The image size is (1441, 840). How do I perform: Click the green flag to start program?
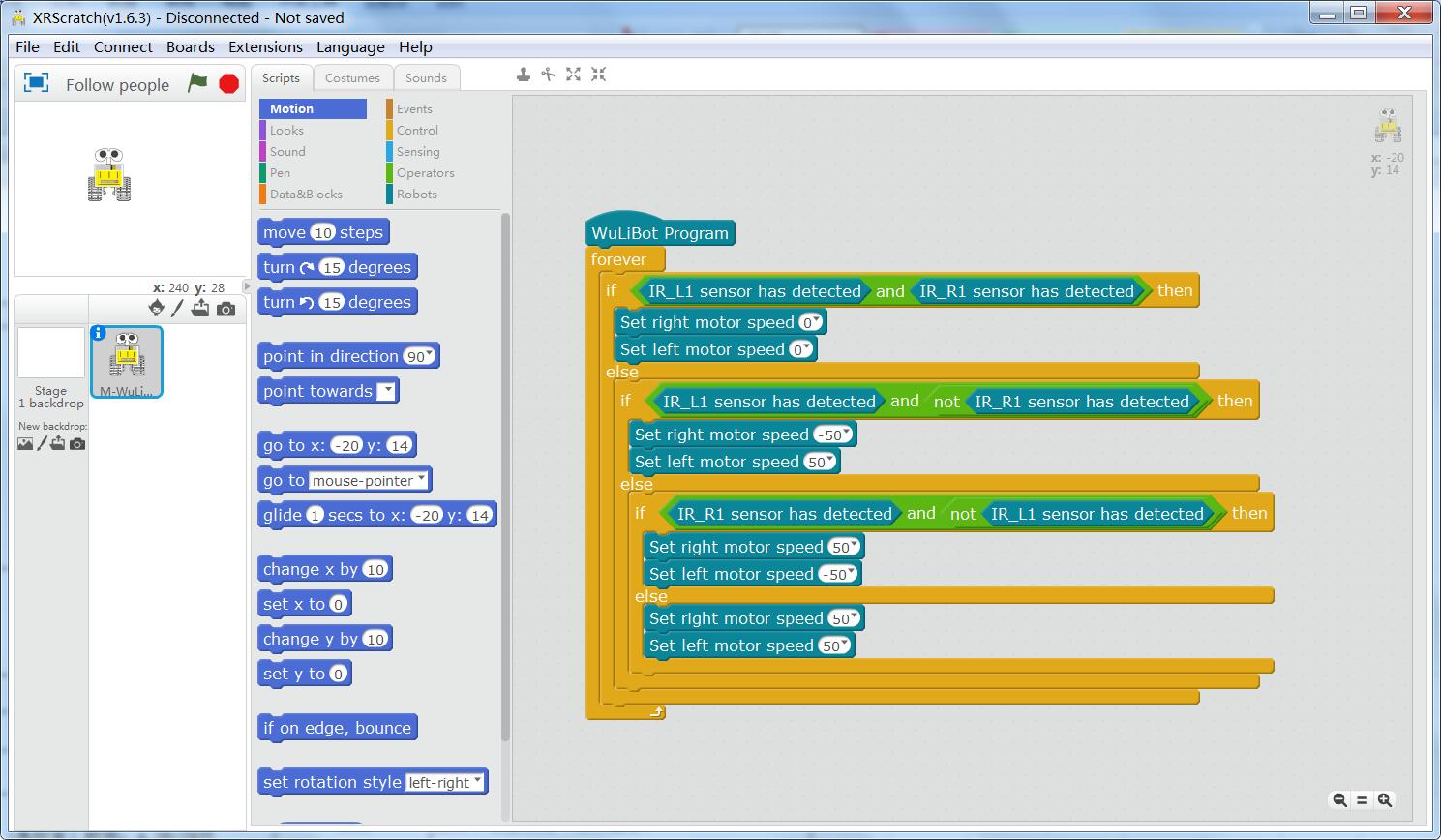click(x=197, y=83)
